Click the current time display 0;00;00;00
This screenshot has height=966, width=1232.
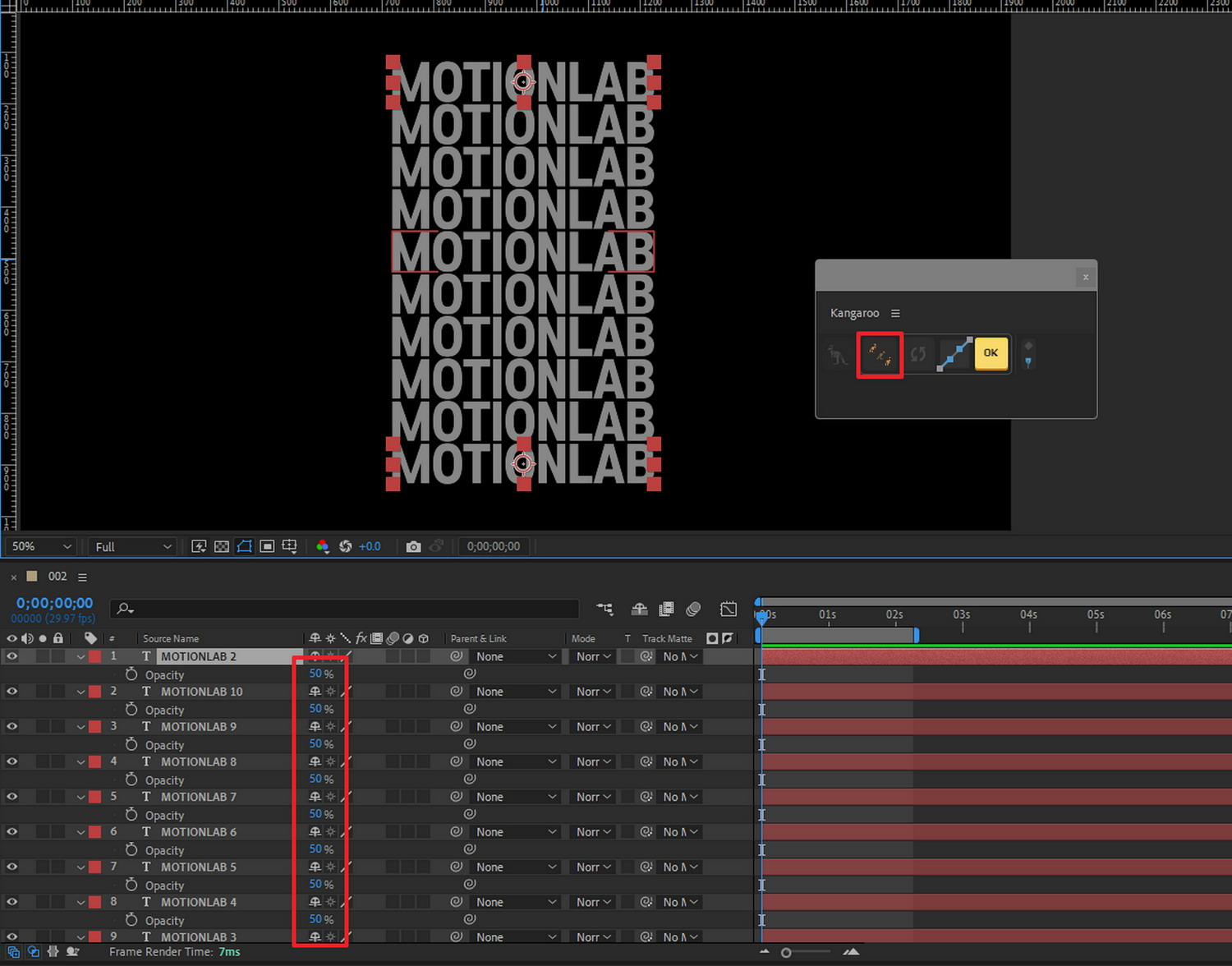click(55, 603)
